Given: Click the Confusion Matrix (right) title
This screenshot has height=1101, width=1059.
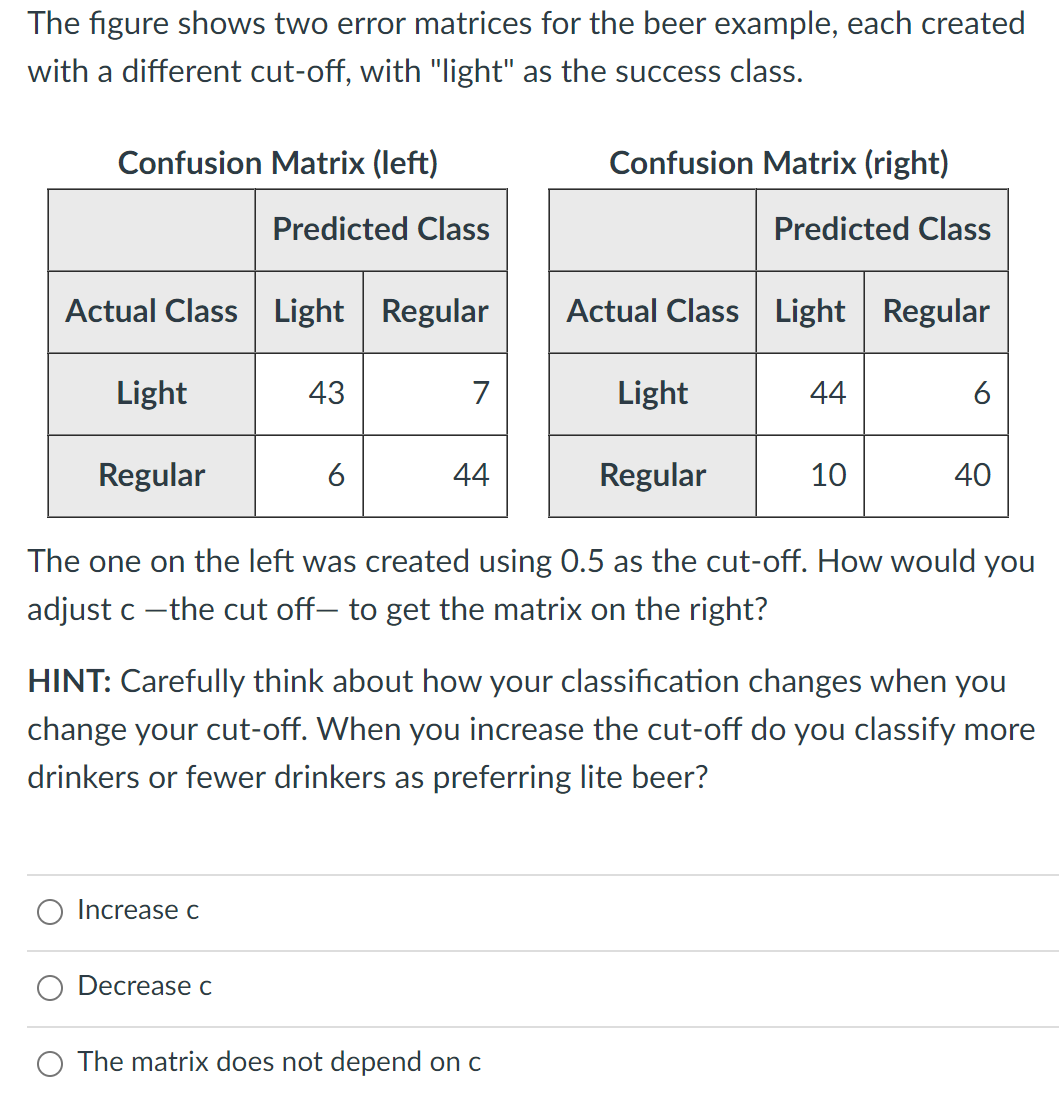Looking at the screenshot, I should click(x=780, y=164).
